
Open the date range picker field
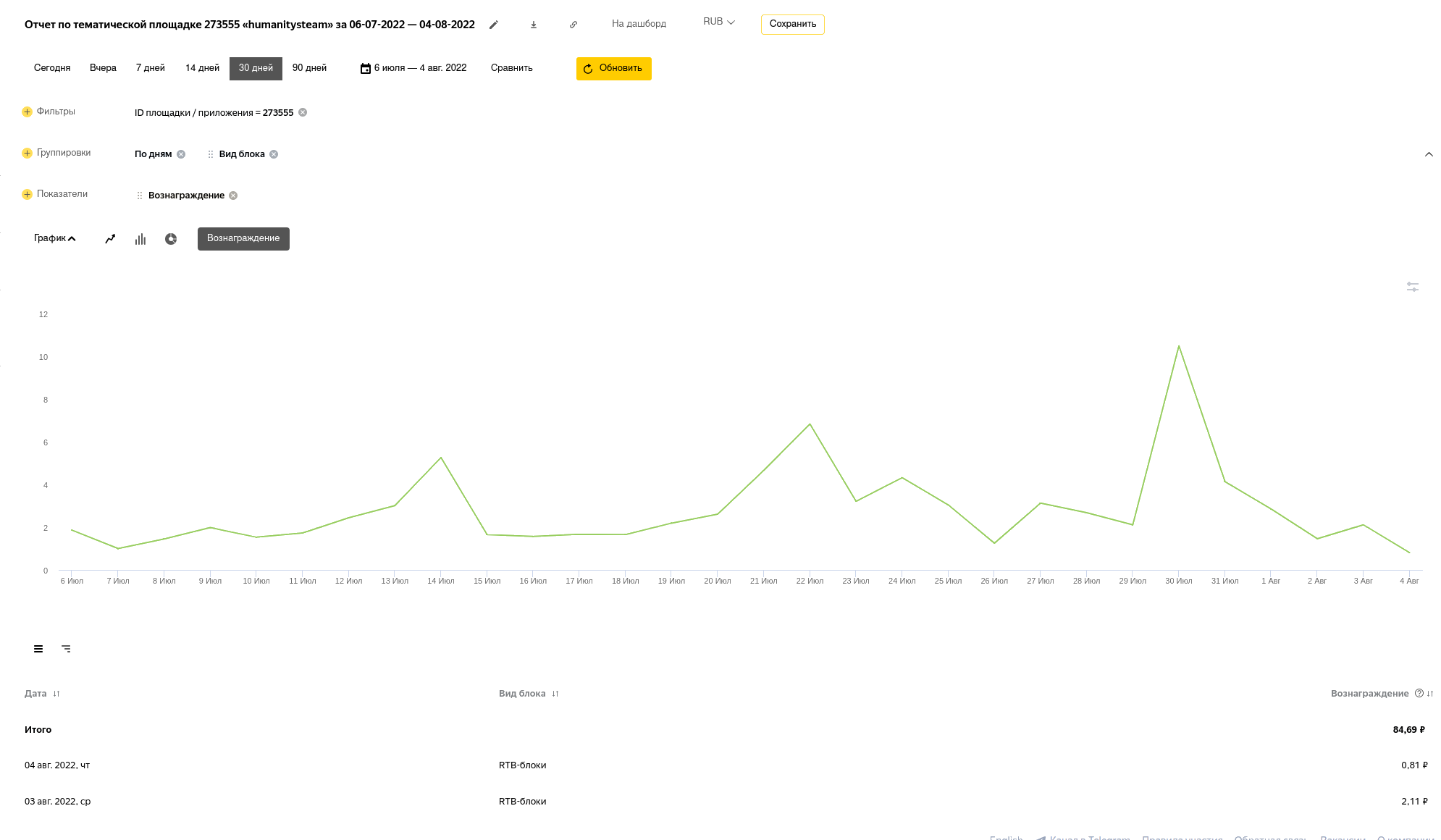click(x=414, y=68)
